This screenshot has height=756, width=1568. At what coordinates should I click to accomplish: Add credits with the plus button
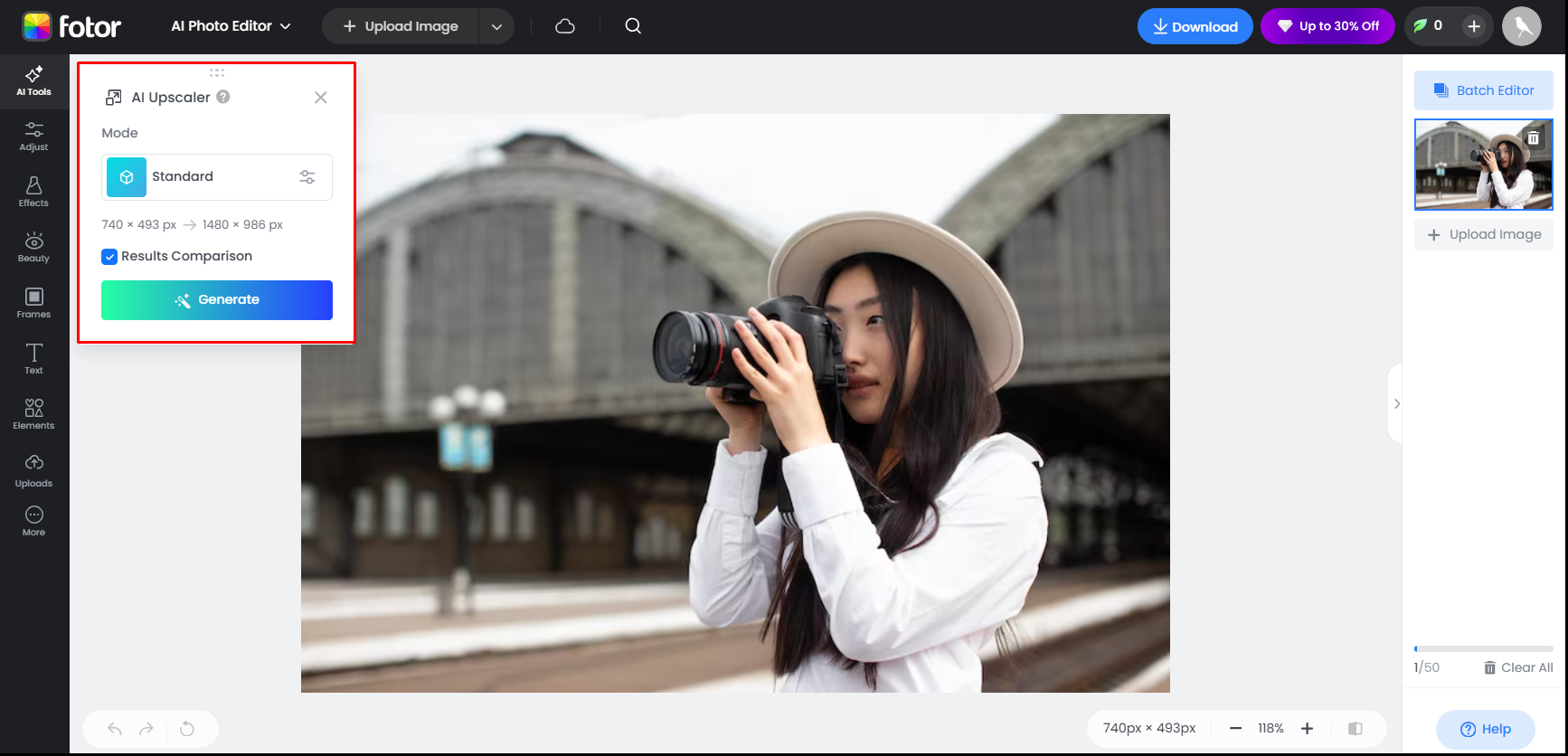(1474, 26)
